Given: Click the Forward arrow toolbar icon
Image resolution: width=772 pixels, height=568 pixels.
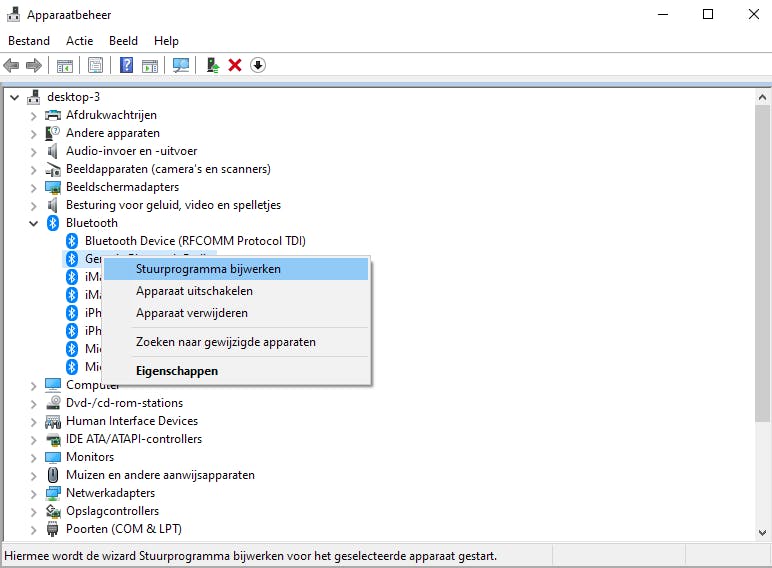Looking at the screenshot, I should point(33,65).
